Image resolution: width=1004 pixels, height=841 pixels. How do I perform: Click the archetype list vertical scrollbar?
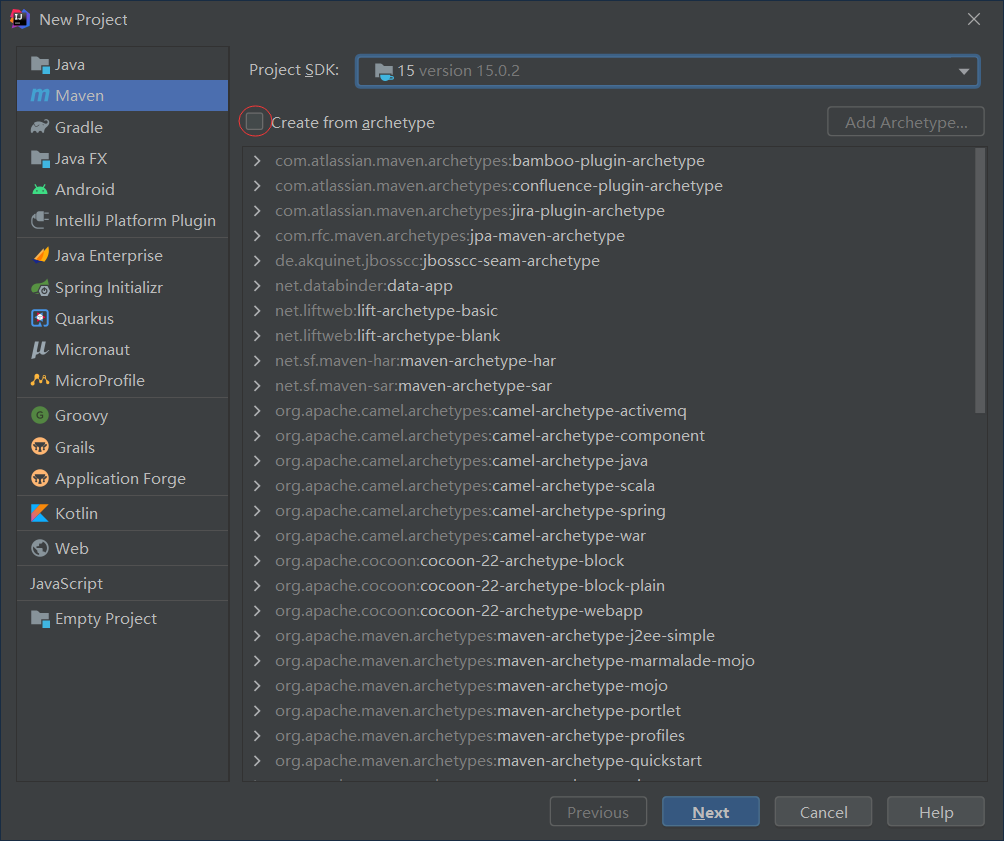(x=980, y=280)
